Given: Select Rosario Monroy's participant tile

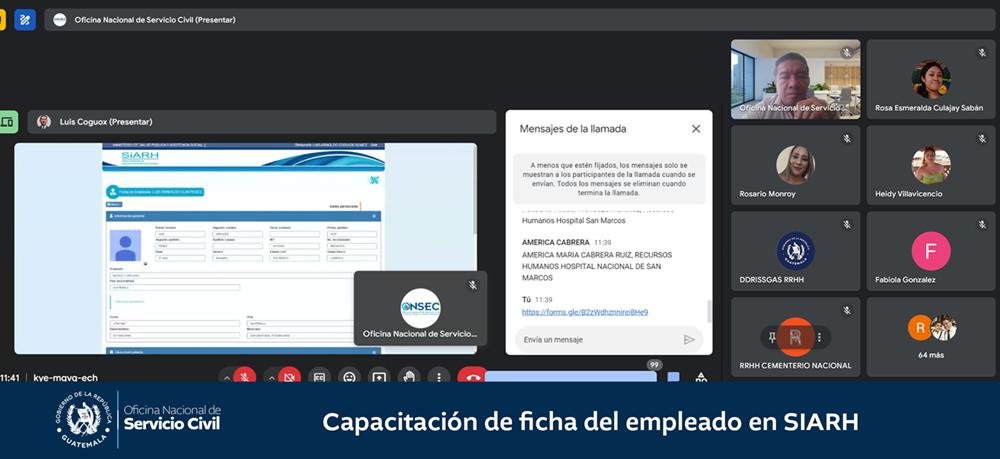Looking at the screenshot, I should 795,165.
